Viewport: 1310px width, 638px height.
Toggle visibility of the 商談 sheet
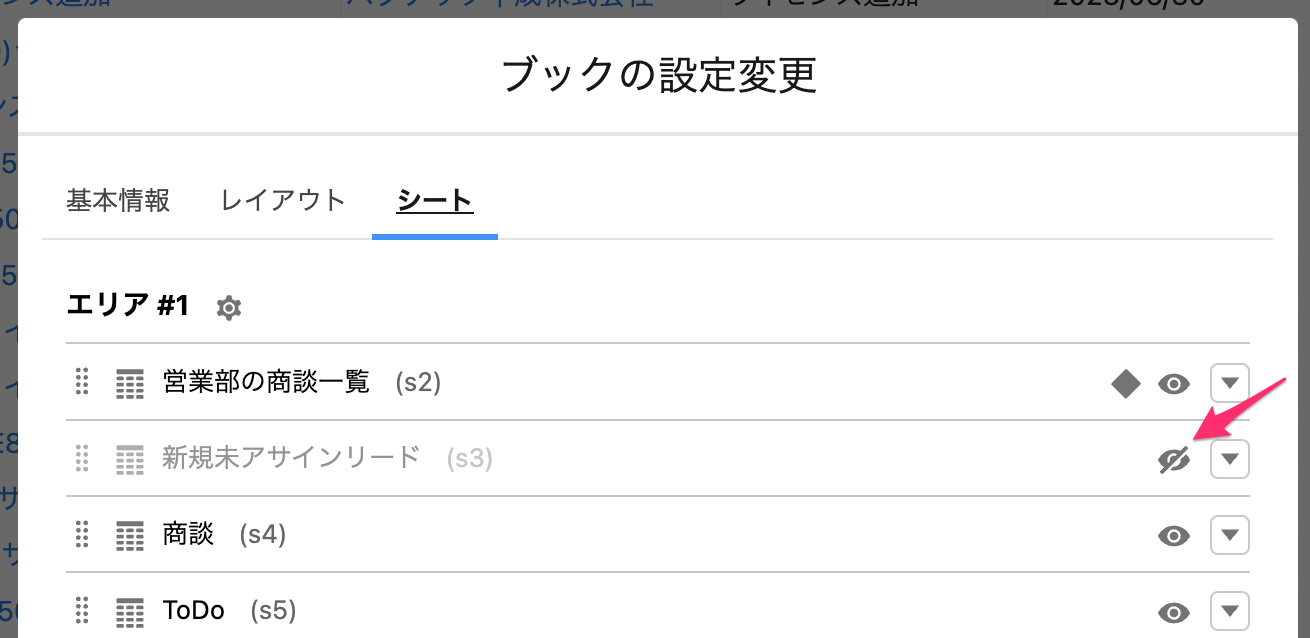(1174, 535)
